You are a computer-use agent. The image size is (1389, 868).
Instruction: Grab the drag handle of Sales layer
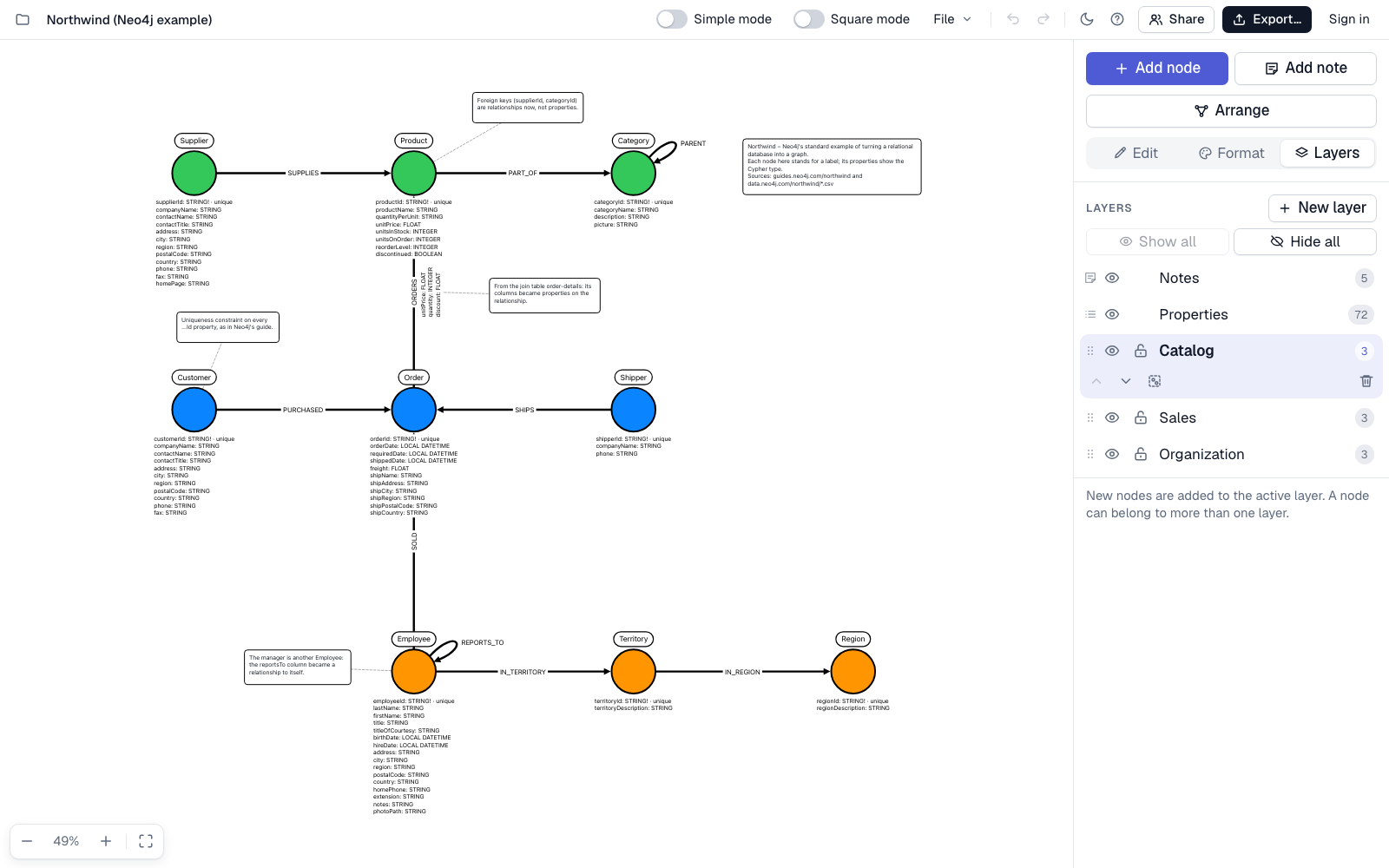(1090, 418)
